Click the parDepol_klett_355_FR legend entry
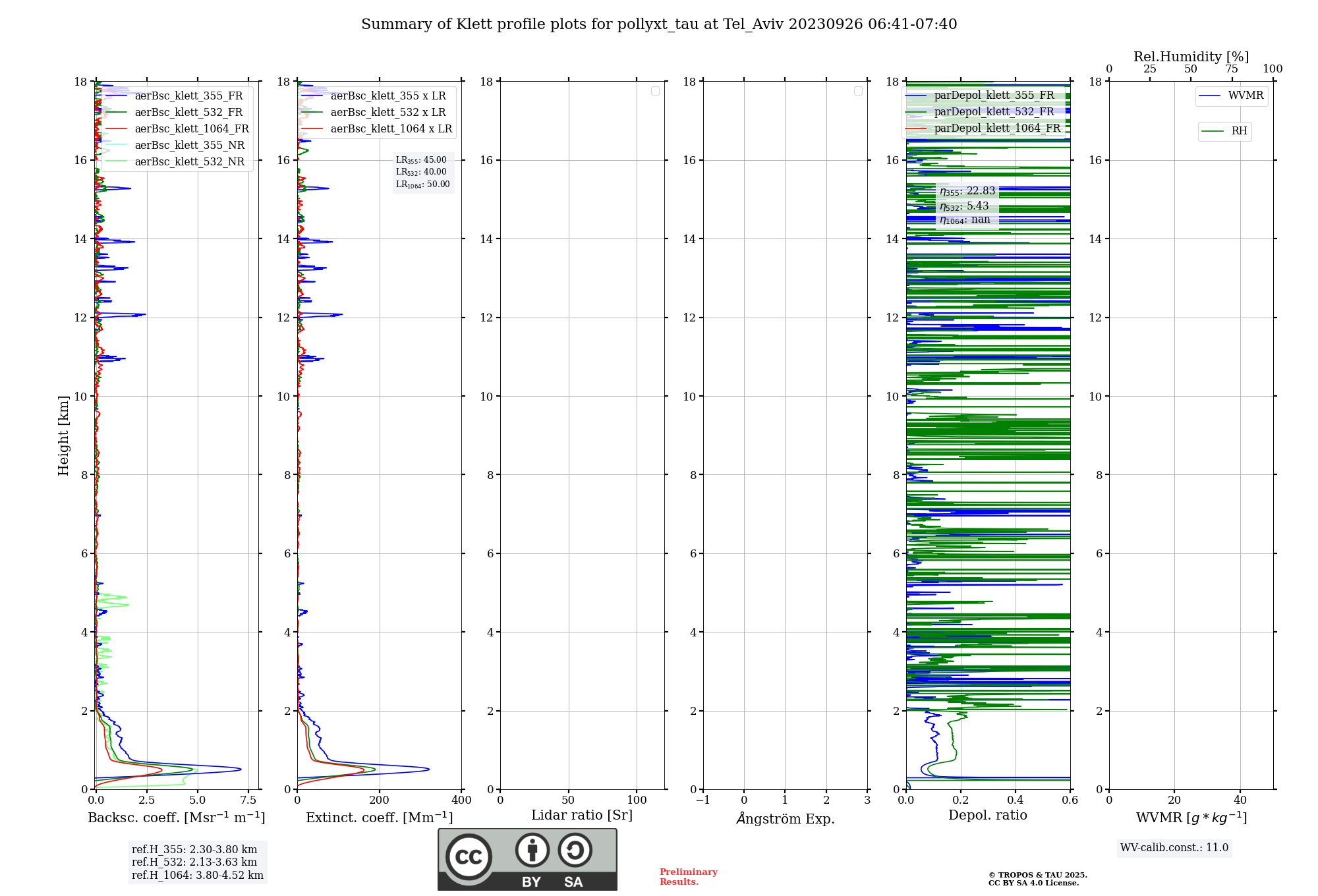This screenshot has height=896, width=1318. point(994,96)
